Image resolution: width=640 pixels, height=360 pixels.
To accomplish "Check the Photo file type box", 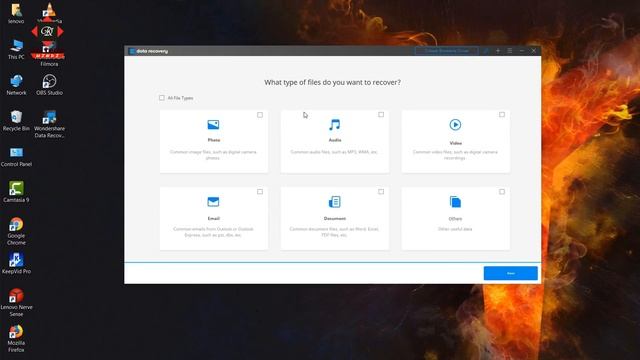I will (x=260, y=115).
